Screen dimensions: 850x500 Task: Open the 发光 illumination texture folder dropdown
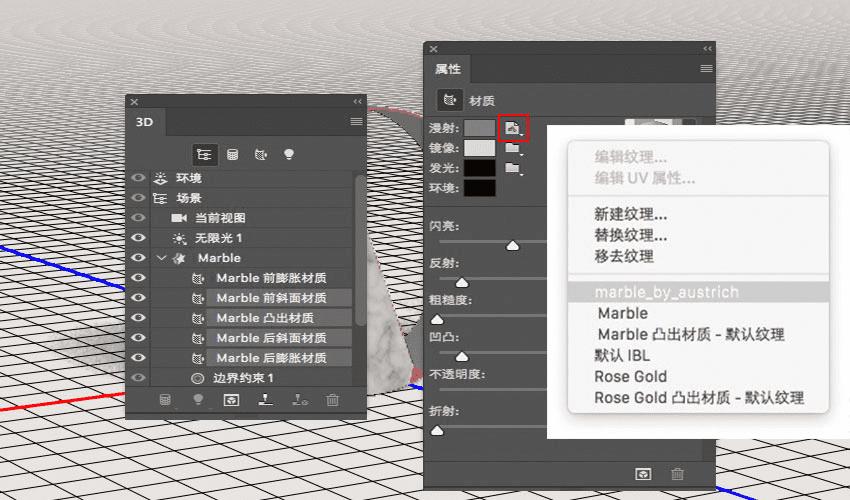point(513,168)
